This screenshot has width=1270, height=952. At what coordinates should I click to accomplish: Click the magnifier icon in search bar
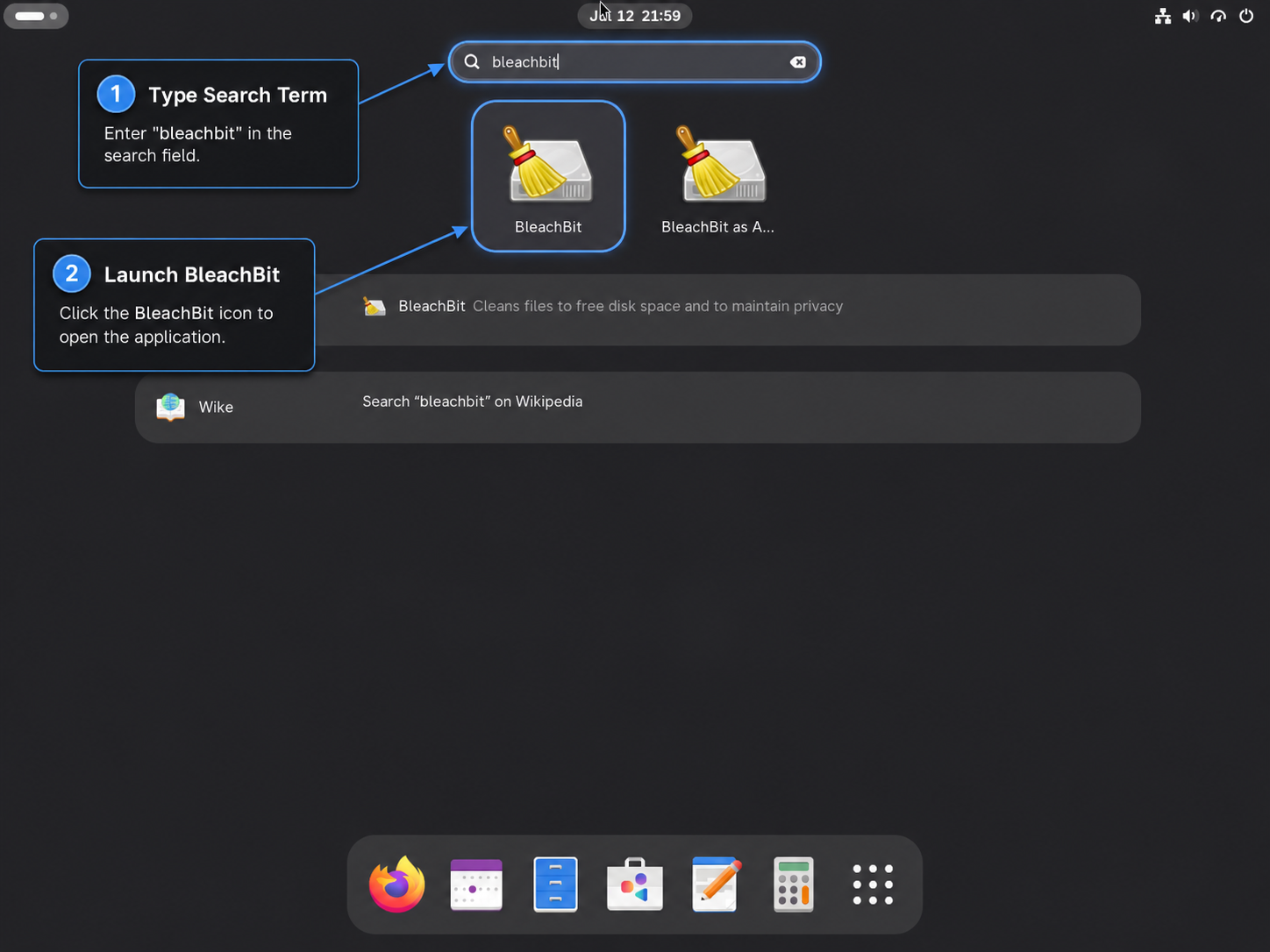[472, 62]
